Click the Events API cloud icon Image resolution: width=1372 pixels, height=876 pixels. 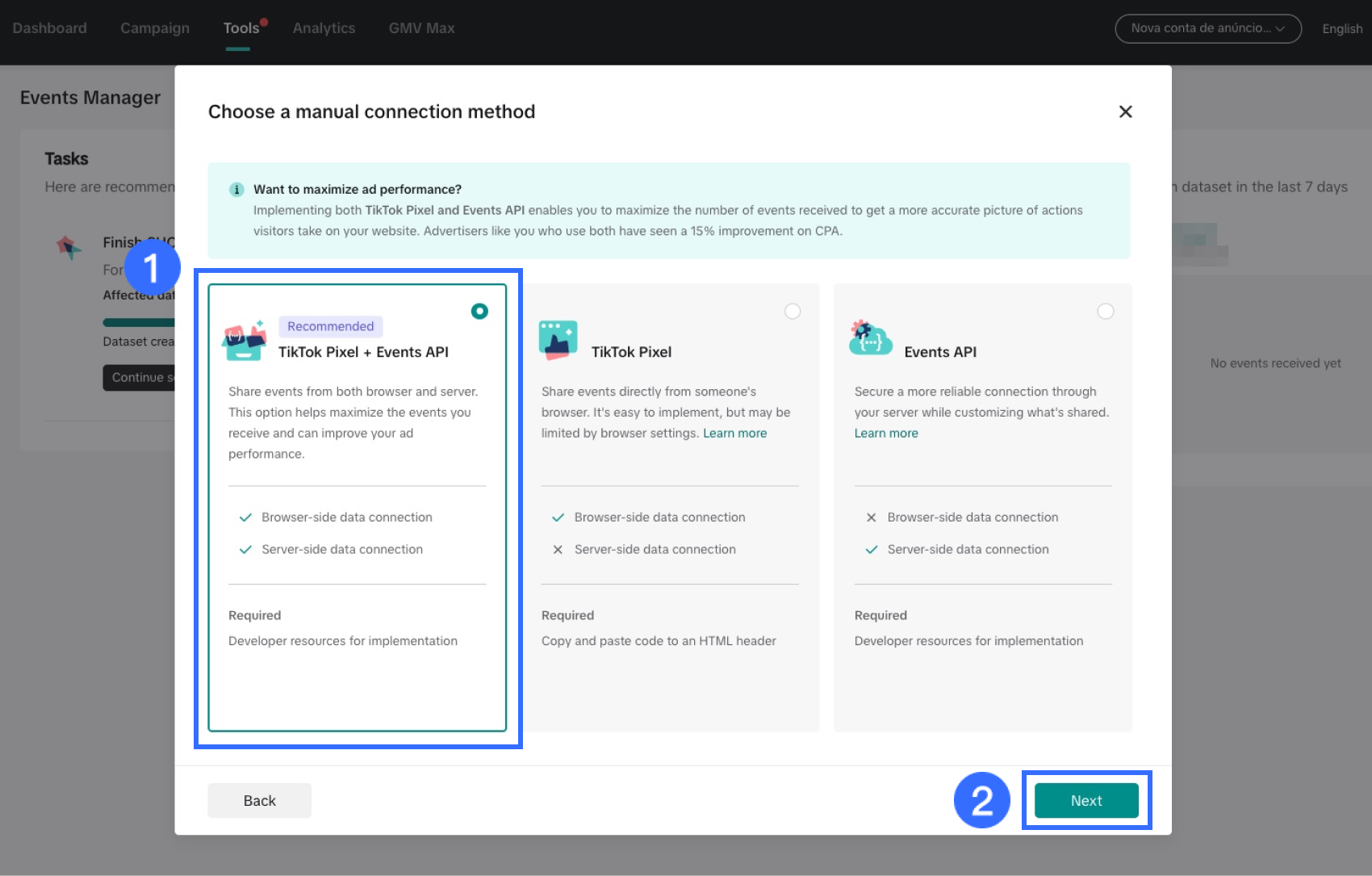pyautogui.click(x=870, y=338)
